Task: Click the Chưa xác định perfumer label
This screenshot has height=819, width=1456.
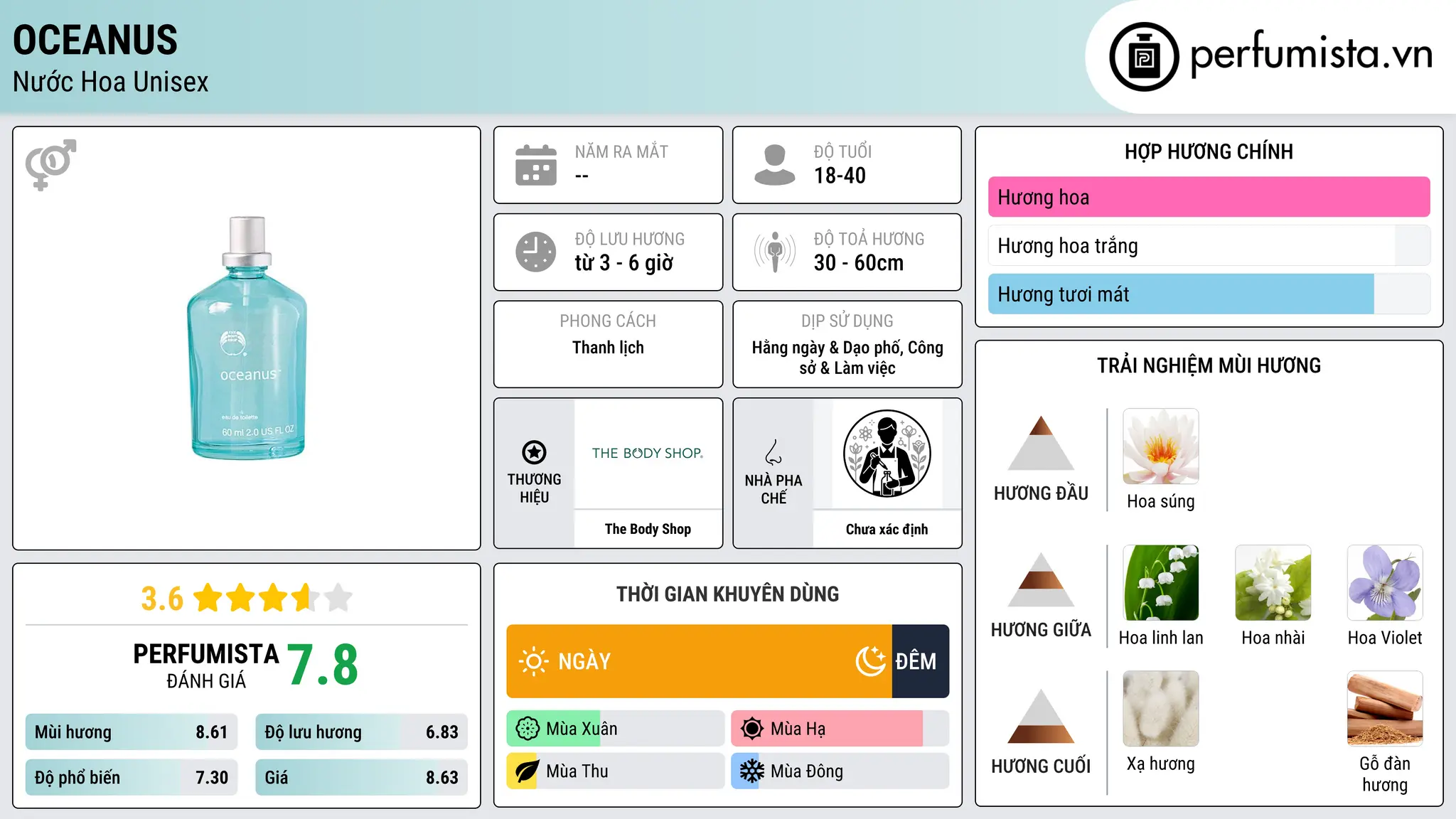Action: point(887,529)
